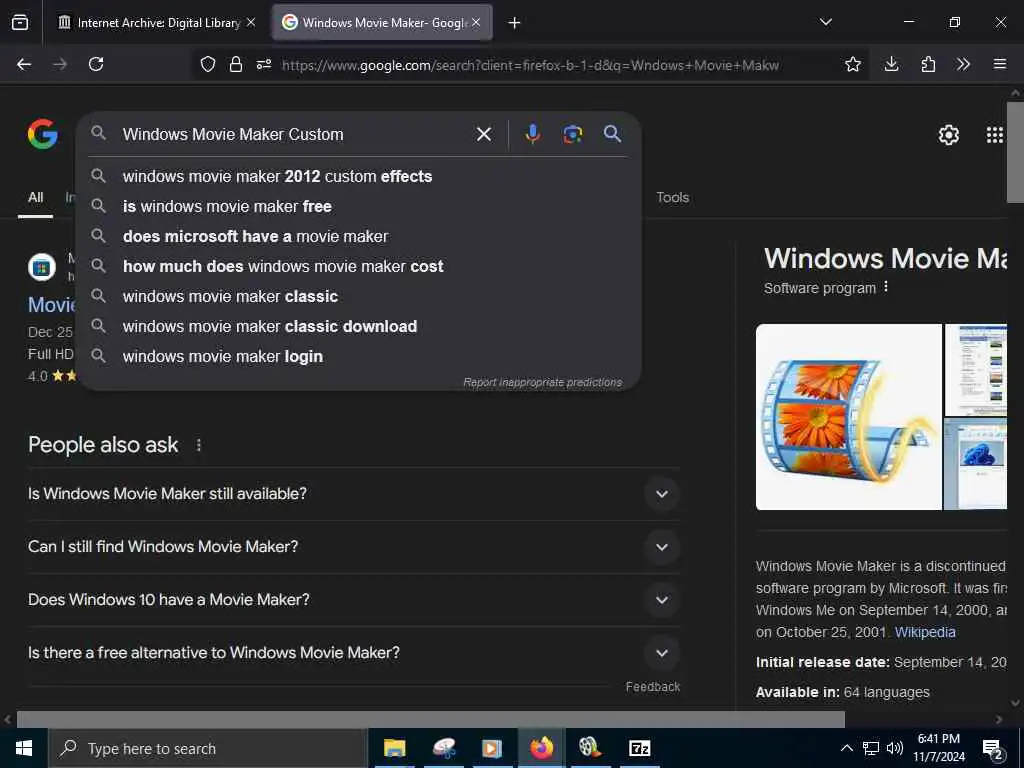Click the Firefox back arrow
Viewport: 1024px width, 768px height.
24,64
